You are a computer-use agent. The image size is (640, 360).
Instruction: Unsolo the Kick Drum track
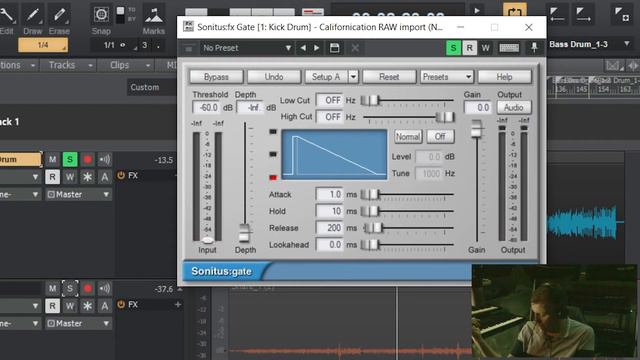[x=70, y=160]
